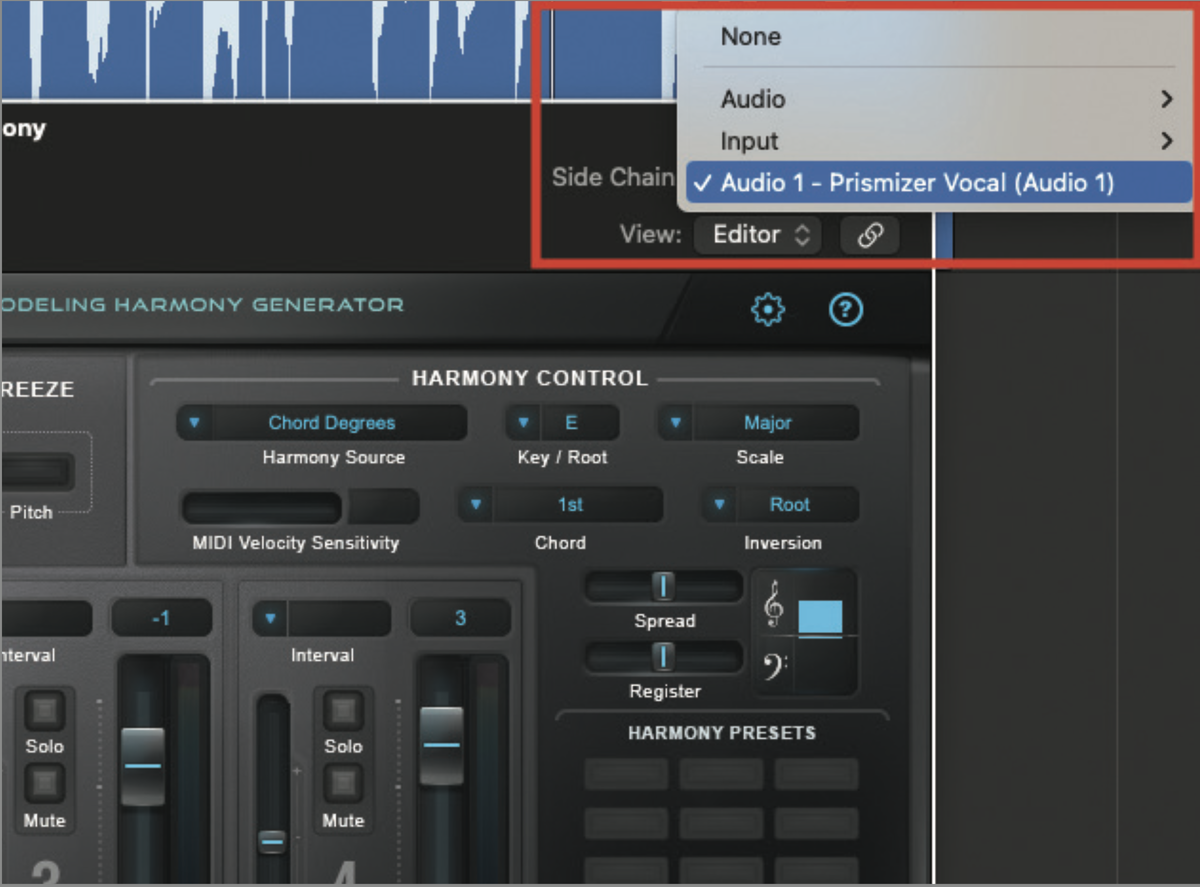Switch the View selector from Editor
The image size is (1200, 887).
(x=757, y=234)
